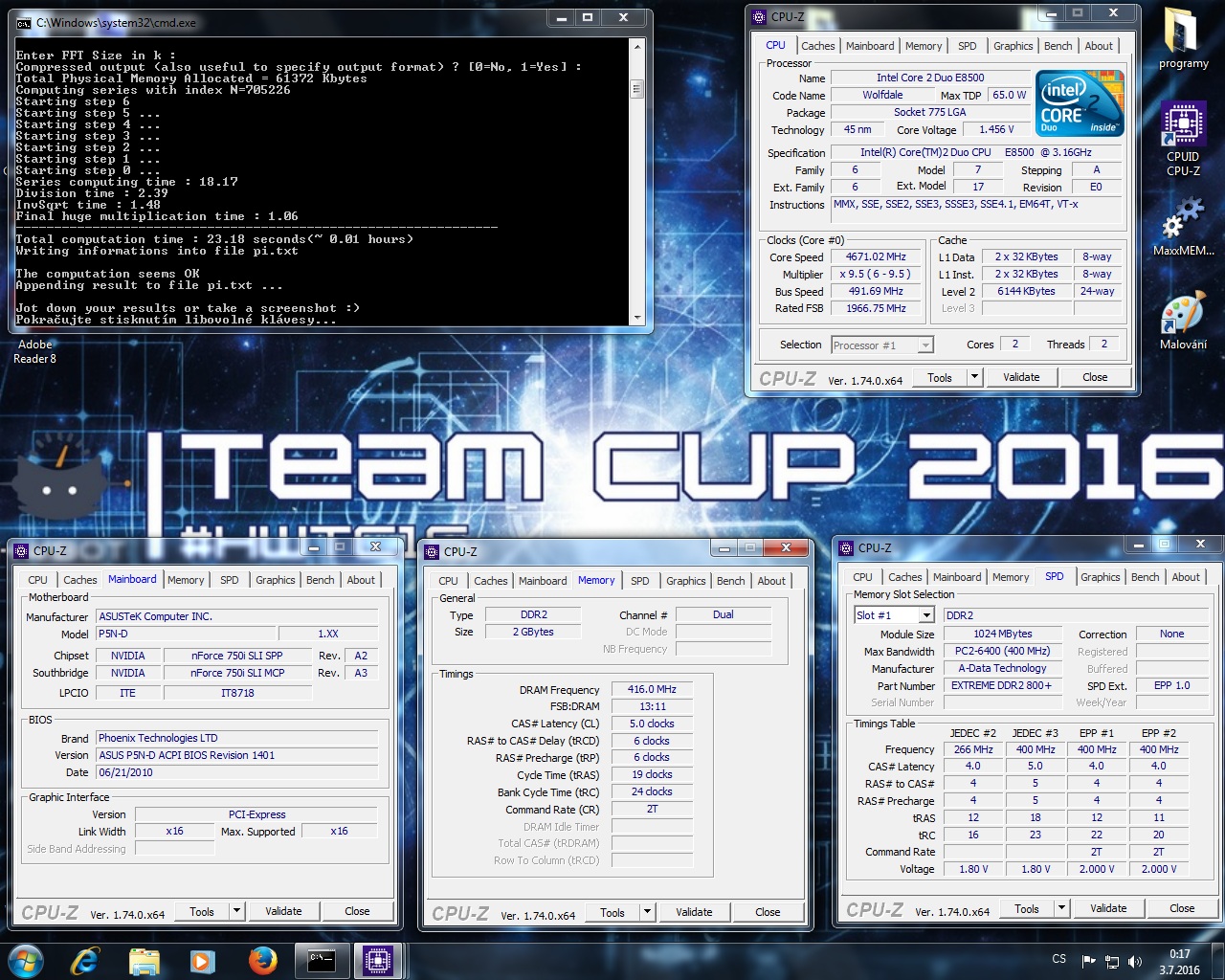Click Level 2 cache value 6144 KBytes
1225x980 pixels.
coord(1025,291)
